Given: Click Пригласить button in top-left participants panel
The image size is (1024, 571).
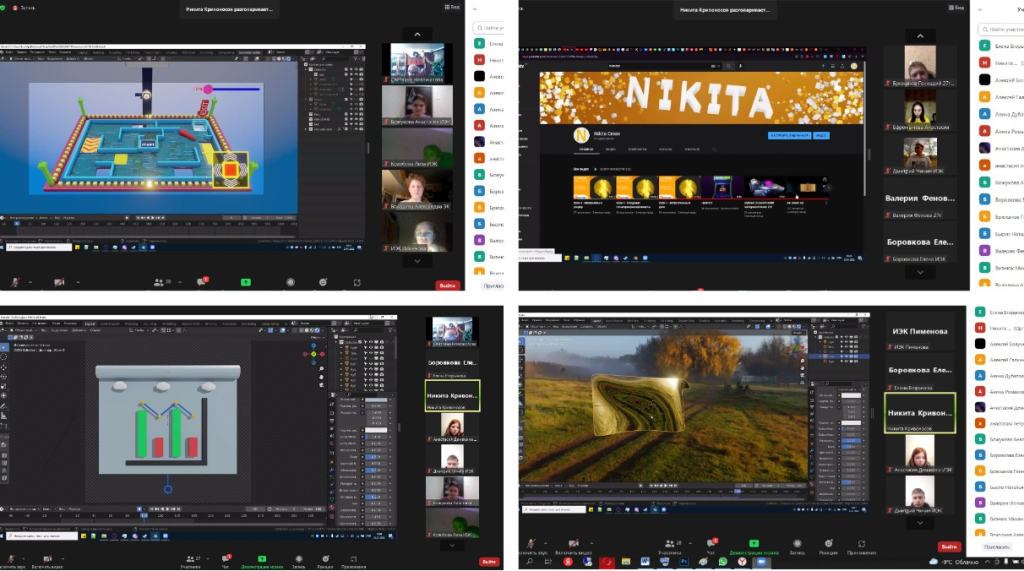Looking at the screenshot, I should point(493,286).
